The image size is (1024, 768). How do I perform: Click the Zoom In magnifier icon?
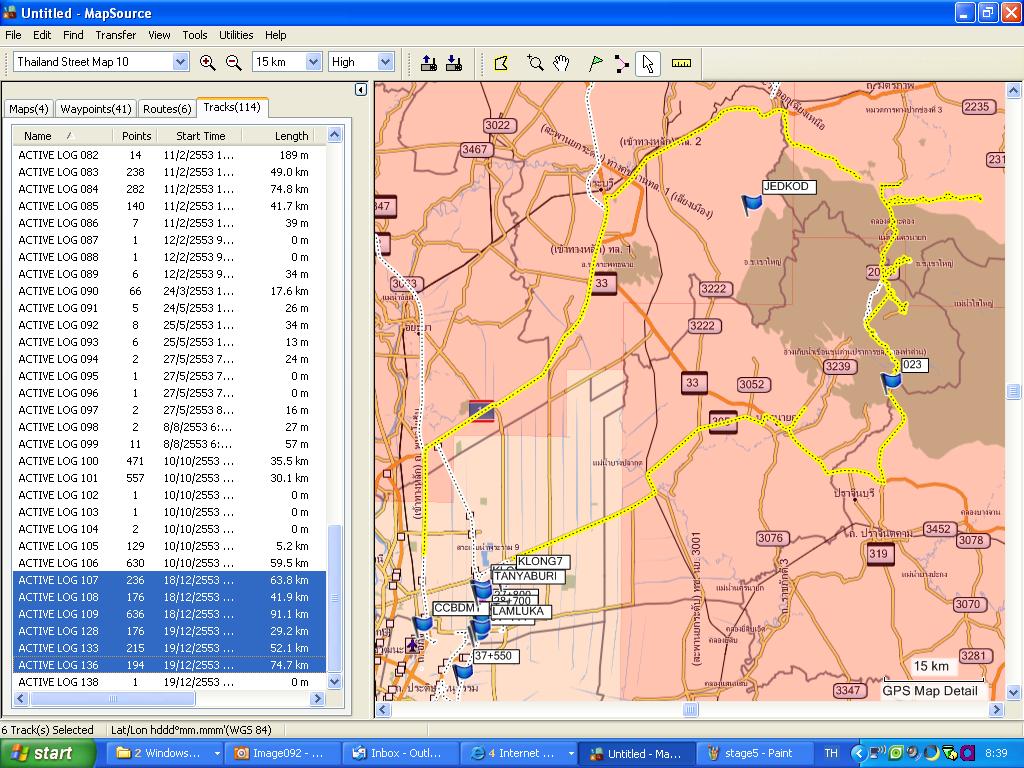click(208, 62)
